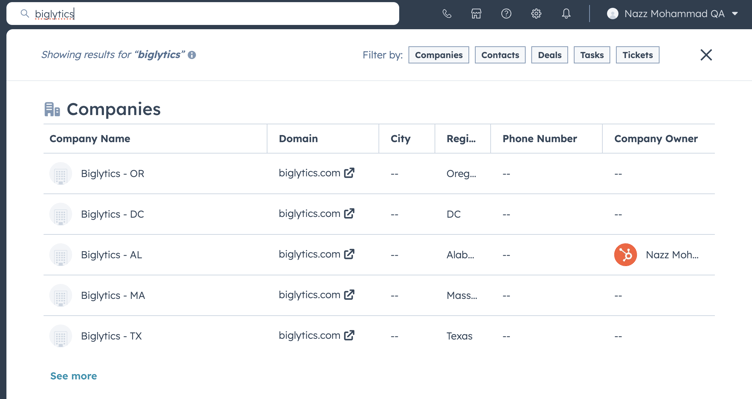Image resolution: width=752 pixels, height=399 pixels.
Task: Open external link icon for Biglytics - DC domain
Action: (x=349, y=213)
